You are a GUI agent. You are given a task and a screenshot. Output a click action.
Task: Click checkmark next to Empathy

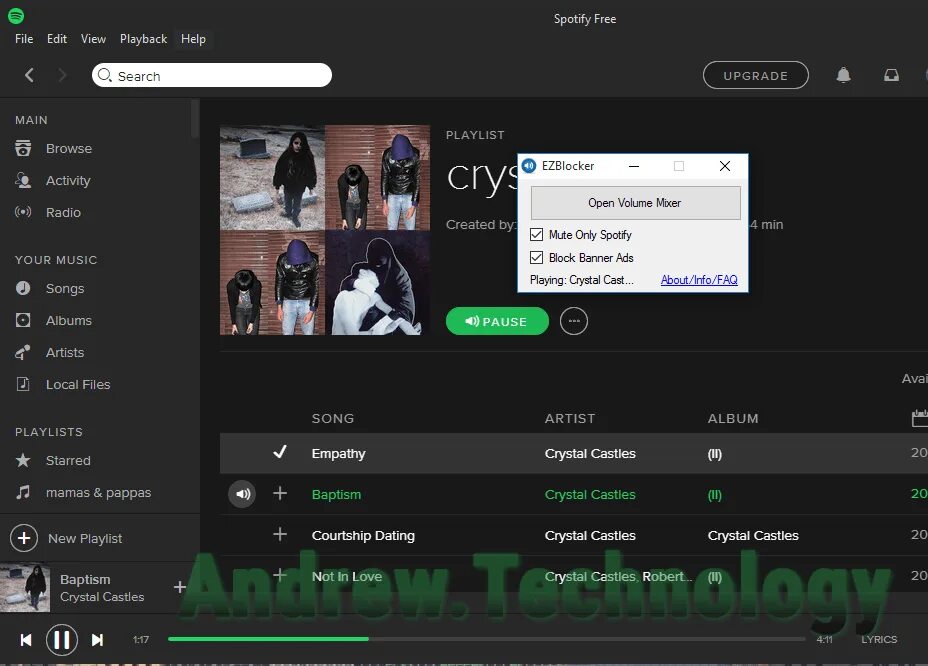pos(280,452)
